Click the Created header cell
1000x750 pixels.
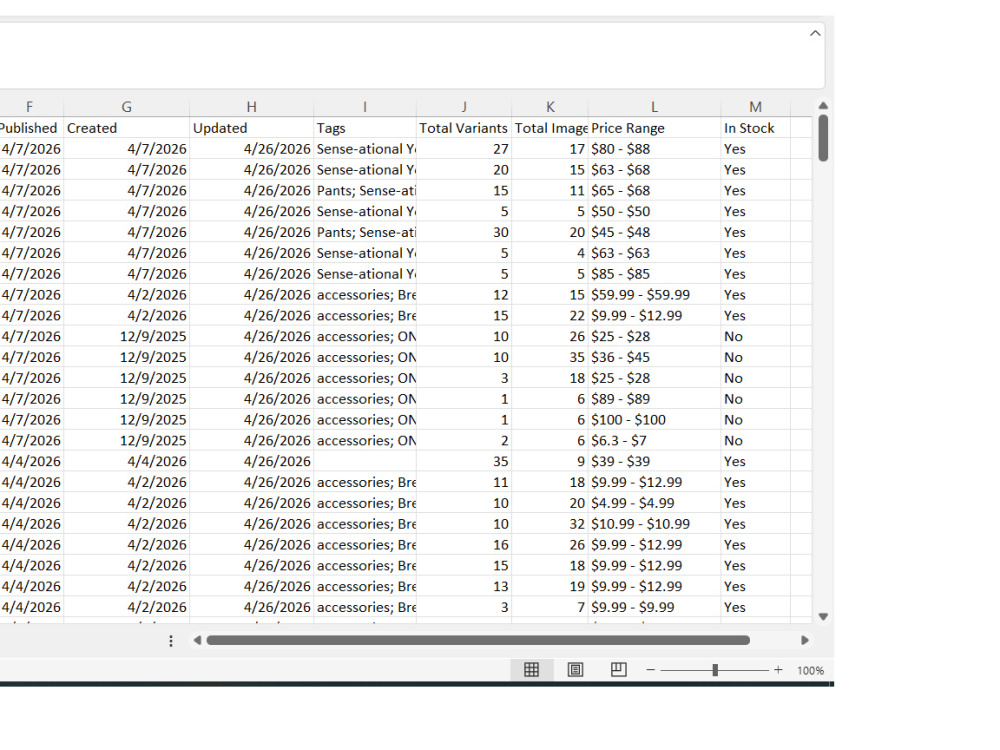pos(126,128)
